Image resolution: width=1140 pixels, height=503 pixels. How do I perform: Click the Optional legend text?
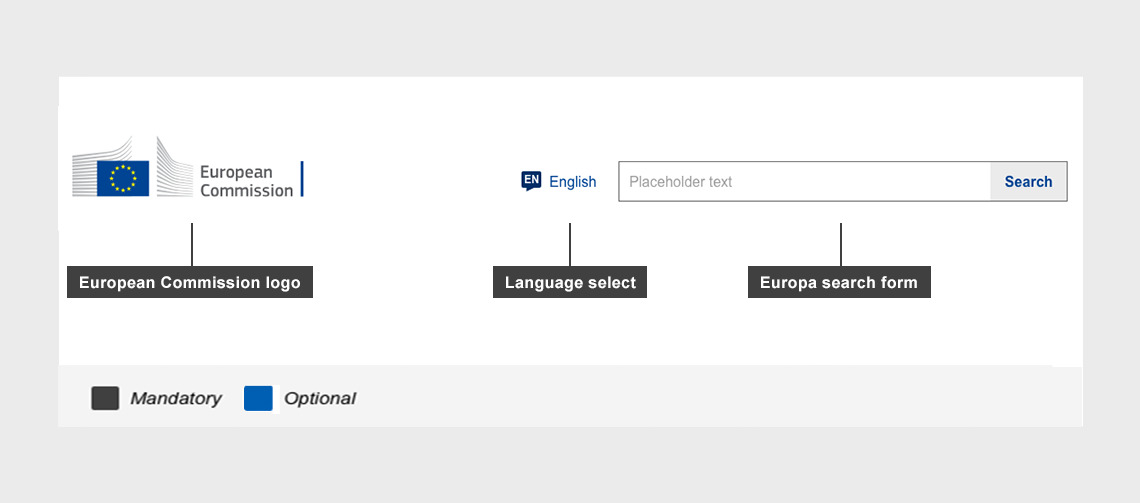tap(320, 398)
